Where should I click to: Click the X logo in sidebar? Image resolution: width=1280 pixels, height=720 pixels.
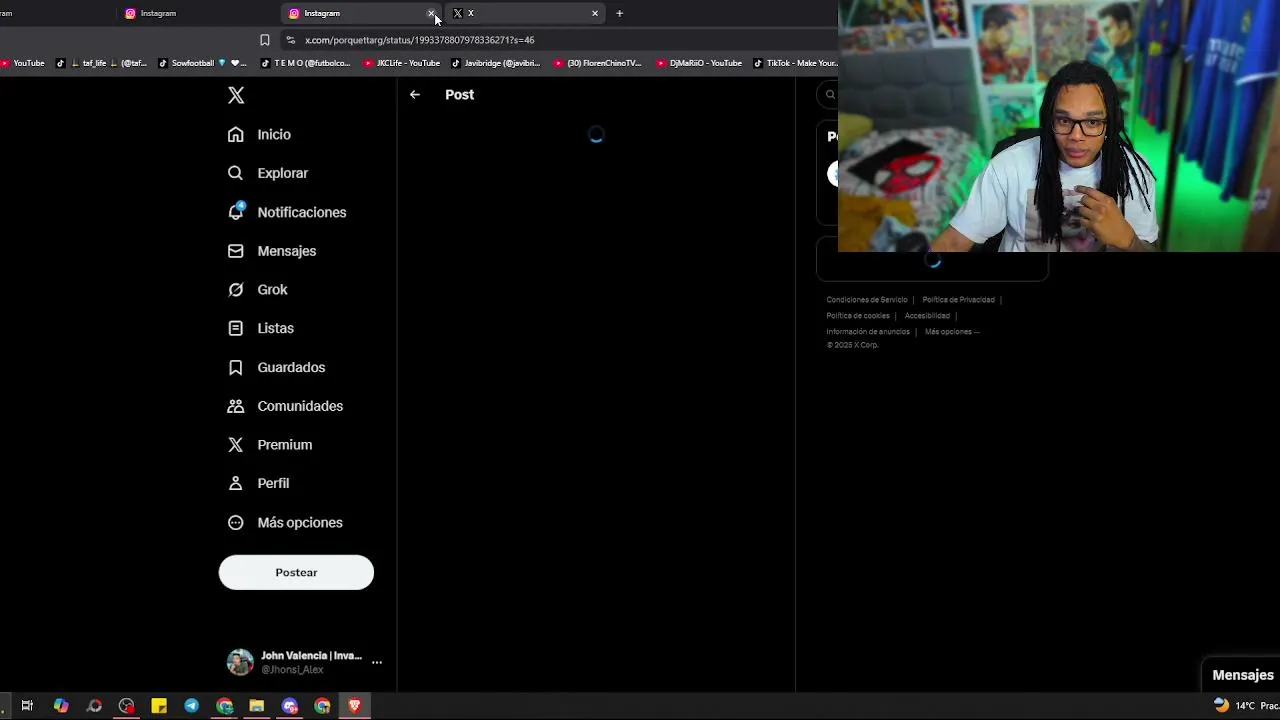pyautogui.click(x=236, y=95)
